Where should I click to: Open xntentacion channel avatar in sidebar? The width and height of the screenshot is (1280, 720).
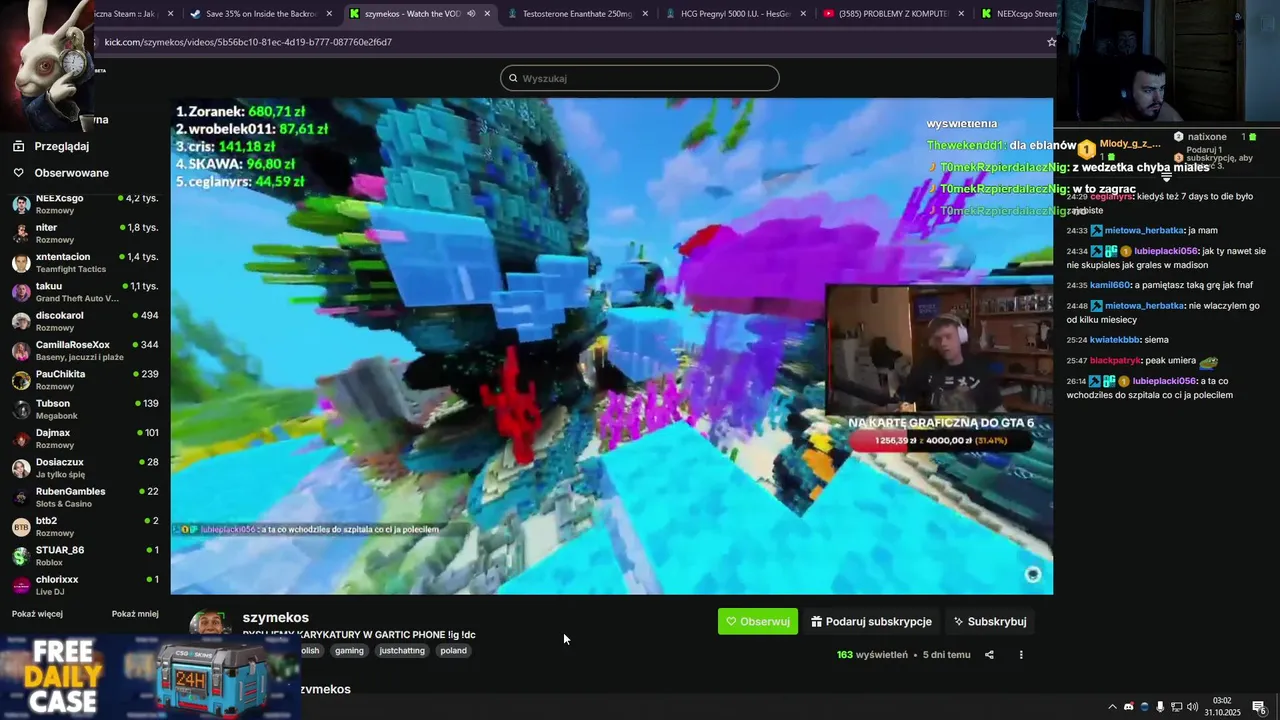[21, 263]
